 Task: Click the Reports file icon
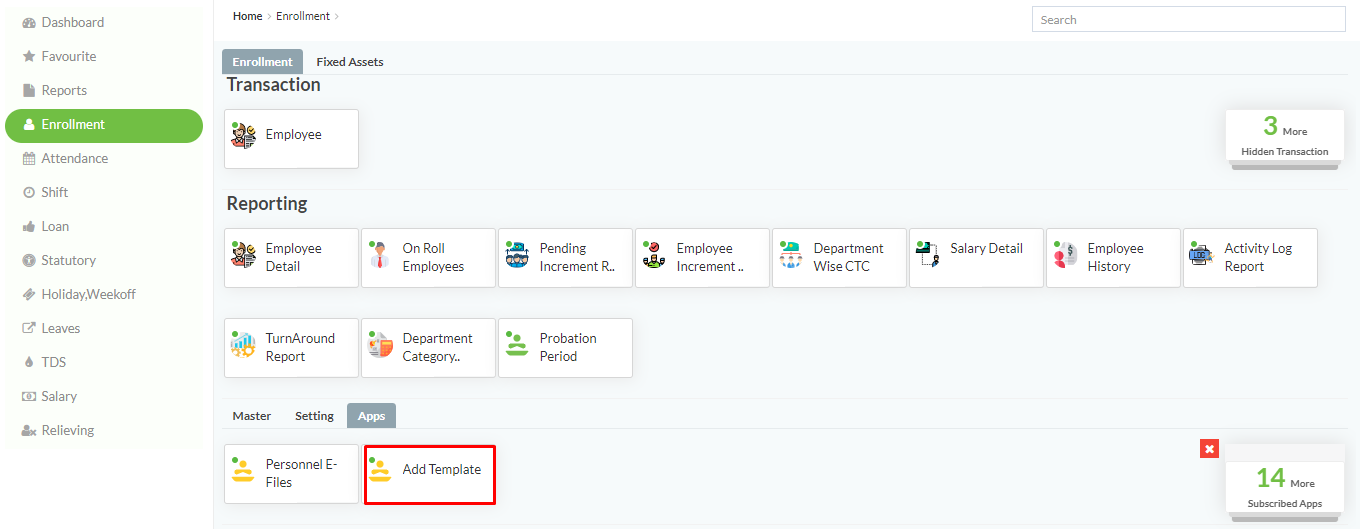29,90
